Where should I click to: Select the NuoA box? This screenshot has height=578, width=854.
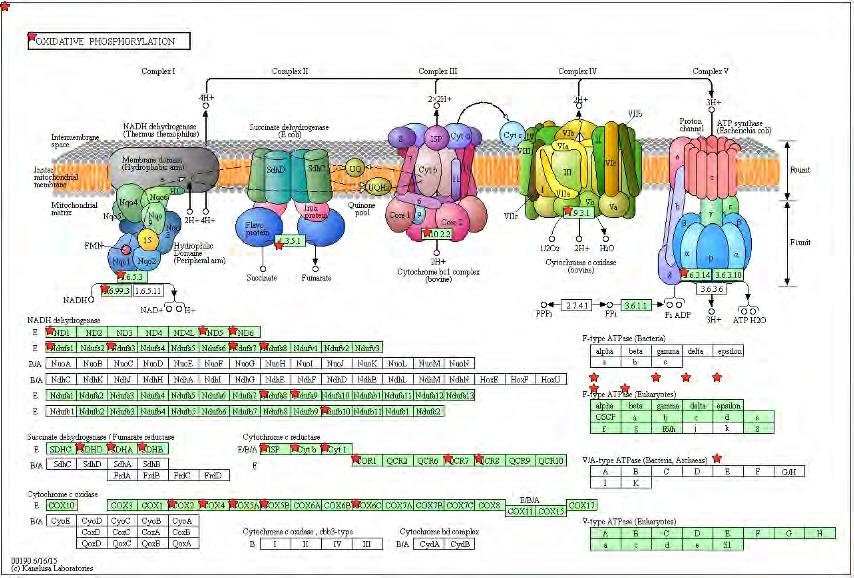[x=62, y=363]
